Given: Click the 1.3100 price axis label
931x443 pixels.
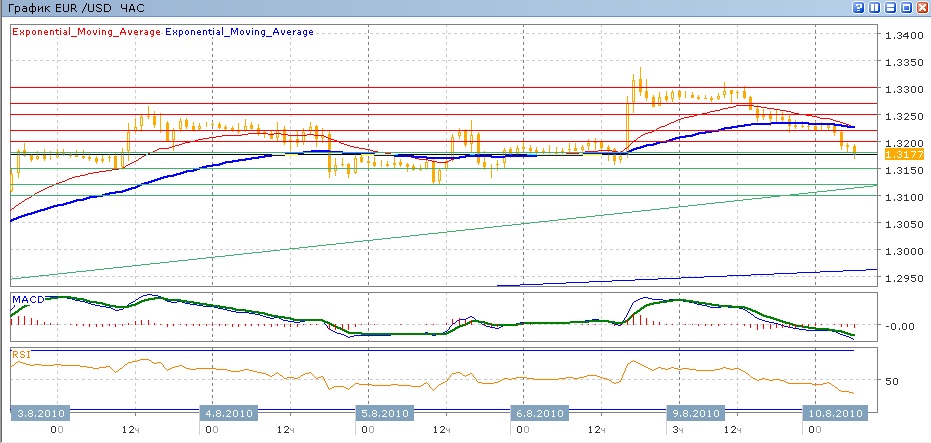Looking at the screenshot, I should click(904, 197).
